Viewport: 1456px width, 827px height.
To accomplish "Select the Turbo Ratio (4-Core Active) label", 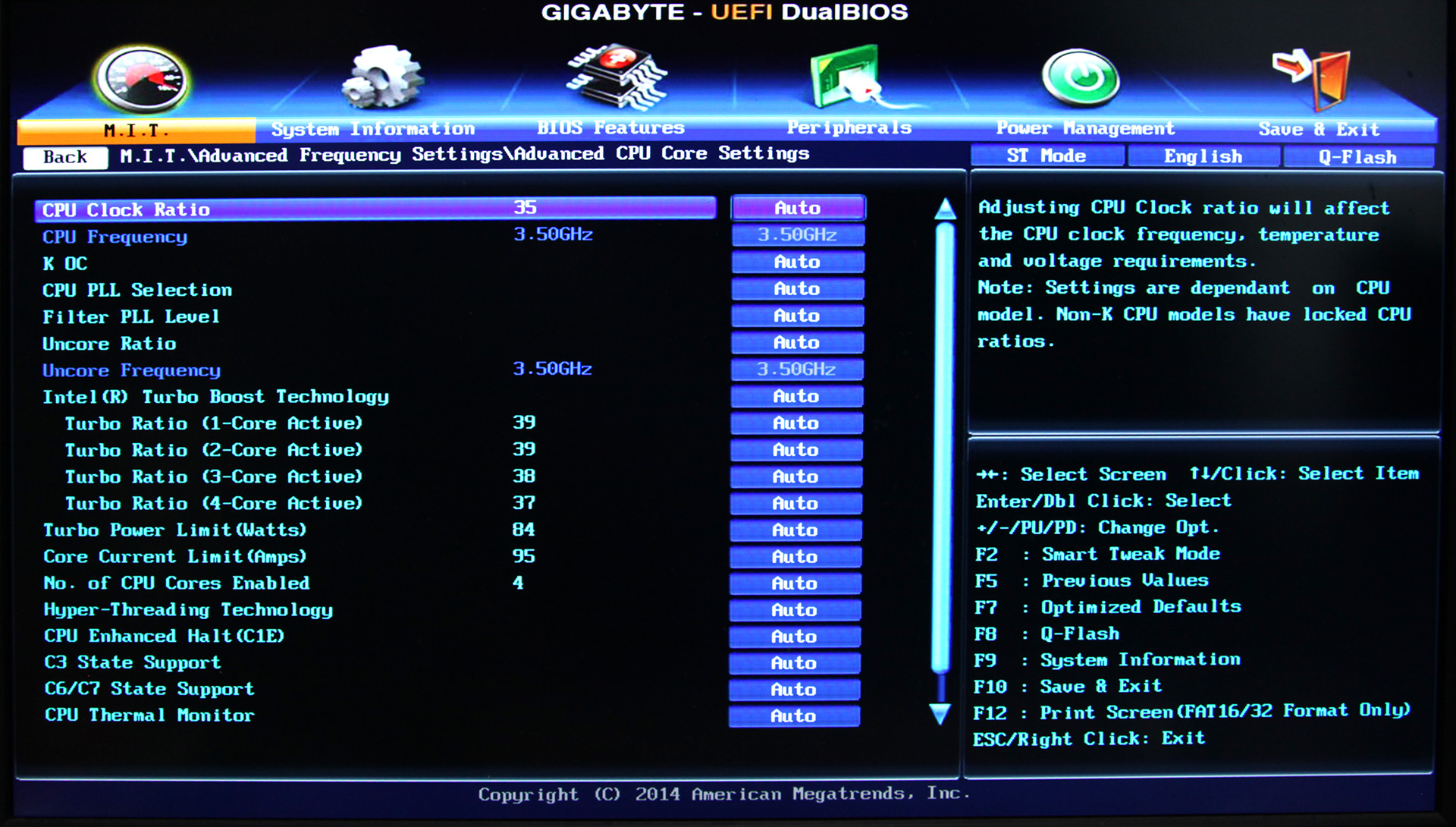I will pos(214,503).
